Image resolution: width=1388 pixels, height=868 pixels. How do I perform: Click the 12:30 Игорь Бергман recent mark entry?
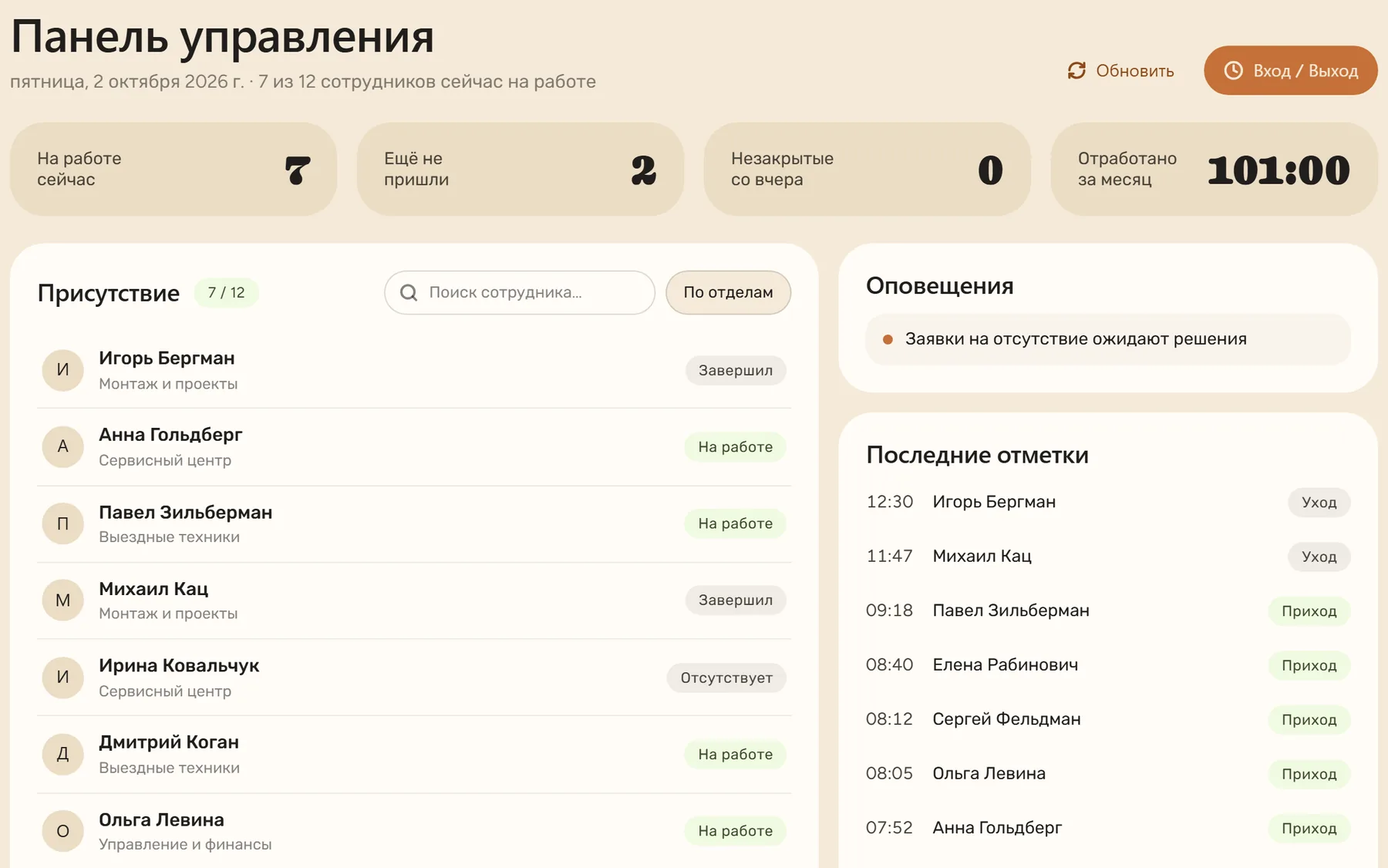1108,502
